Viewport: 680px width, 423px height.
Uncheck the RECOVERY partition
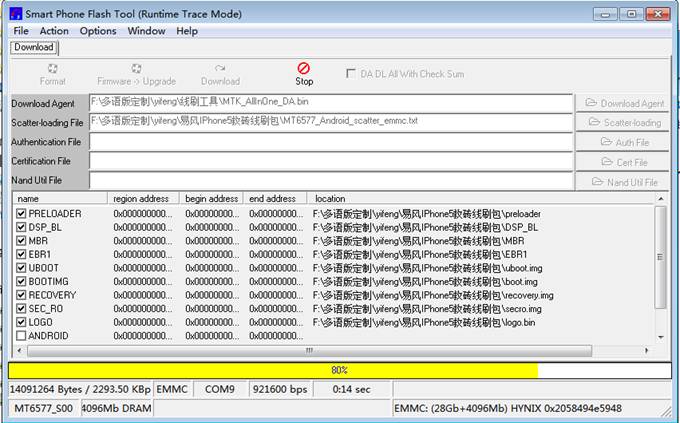click(21, 295)
